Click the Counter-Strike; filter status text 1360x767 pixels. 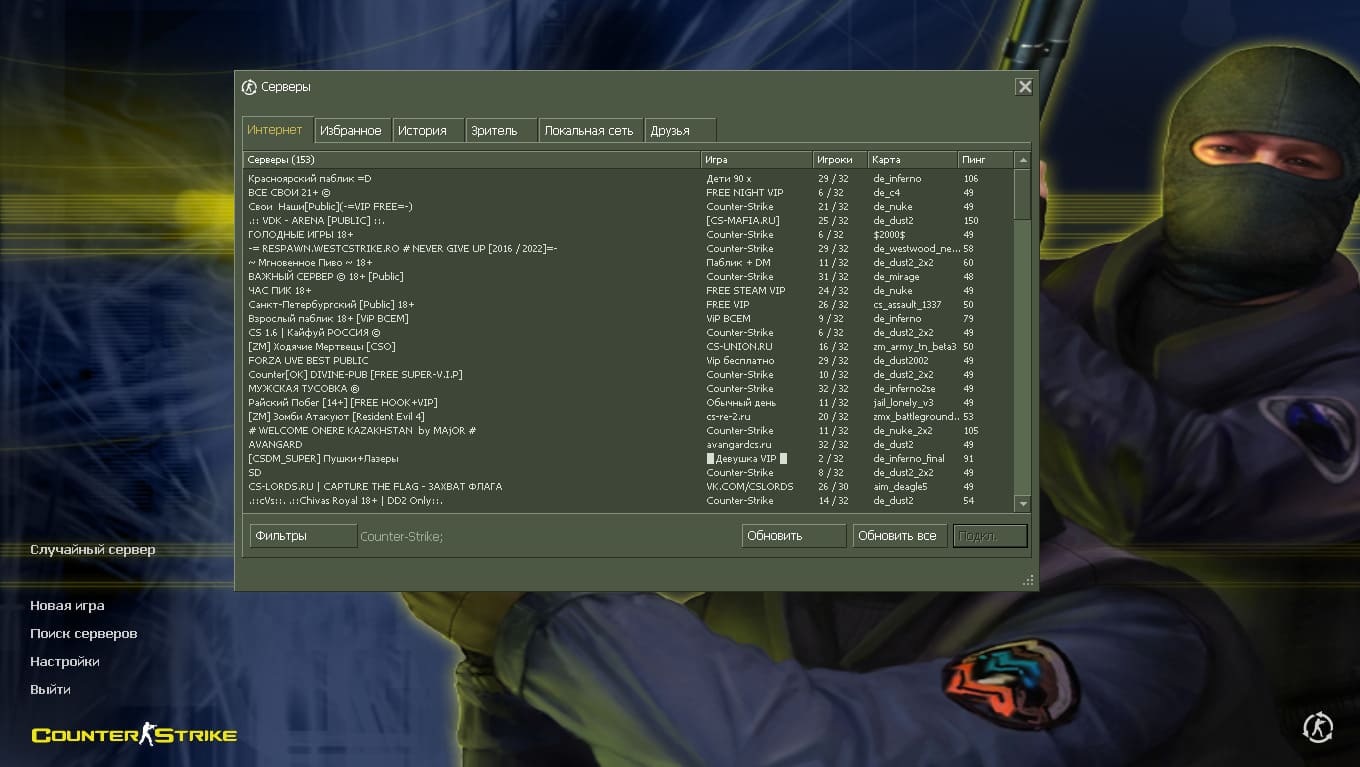coord(401,537)
